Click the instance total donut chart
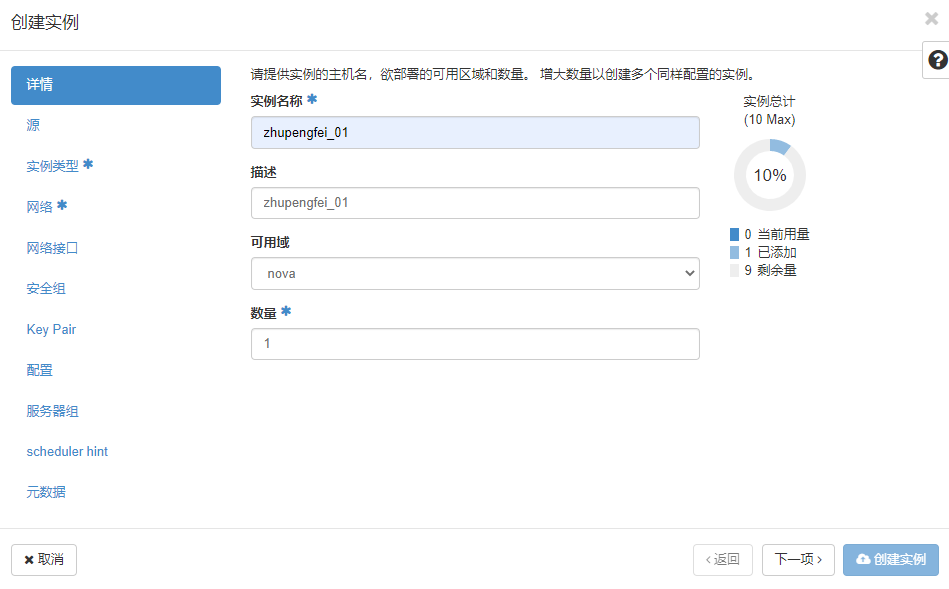Screen dimensions: 949x589 769,175
